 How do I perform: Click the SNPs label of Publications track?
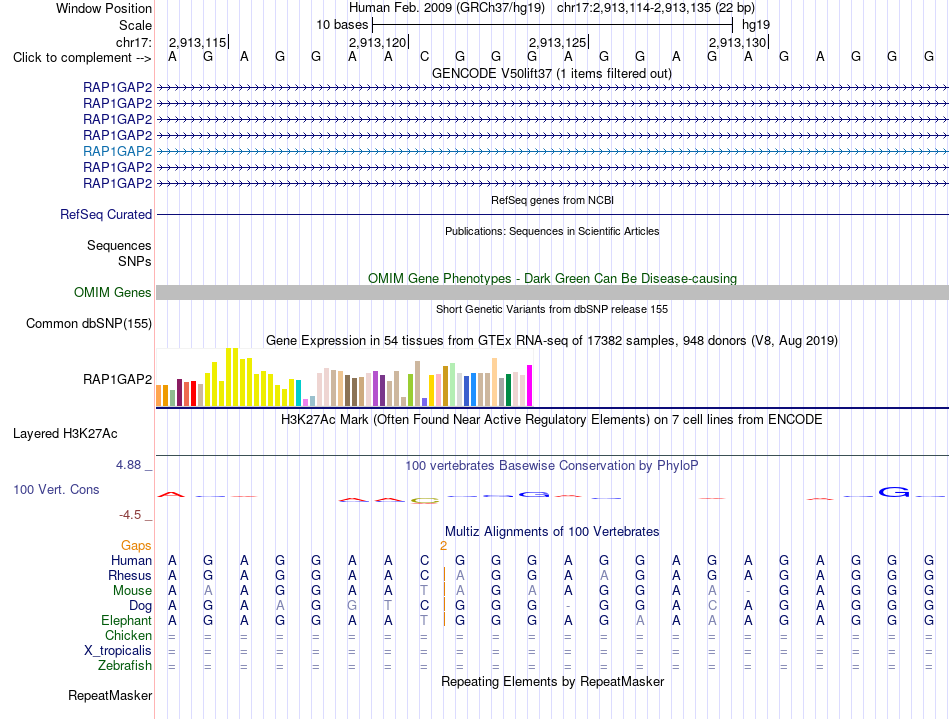click(135, 262)
